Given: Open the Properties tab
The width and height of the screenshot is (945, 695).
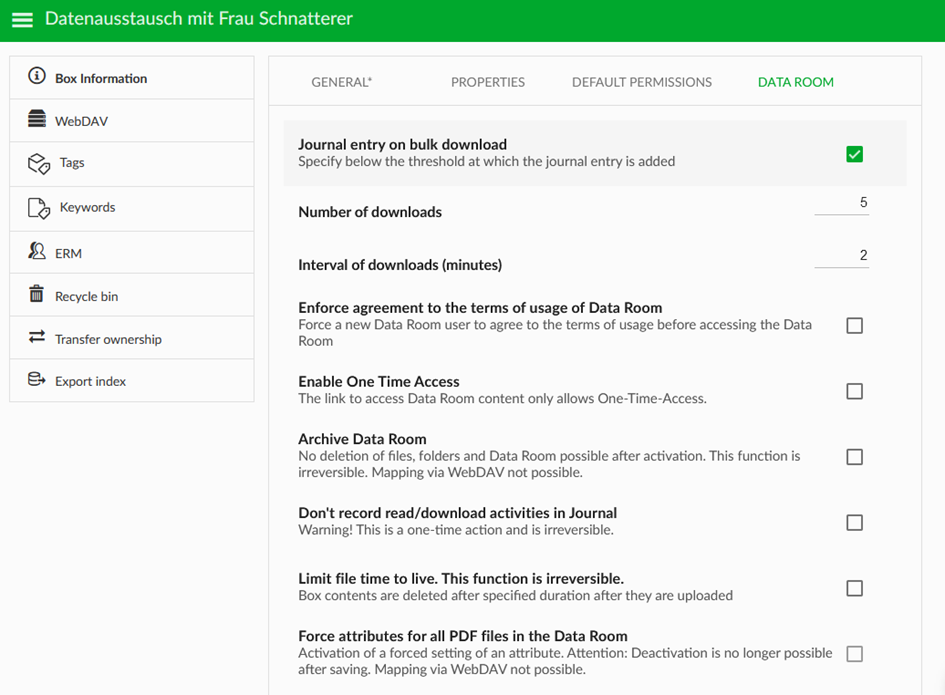Looking at the screenshot, I should 488,82.
